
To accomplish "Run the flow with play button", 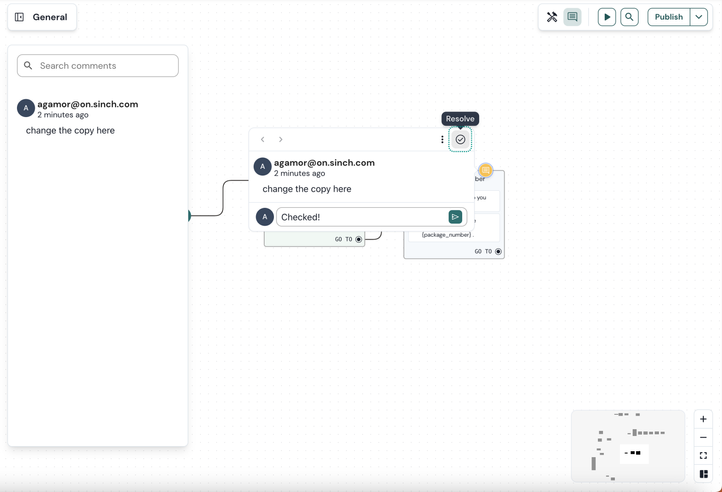I will [607, 17].
